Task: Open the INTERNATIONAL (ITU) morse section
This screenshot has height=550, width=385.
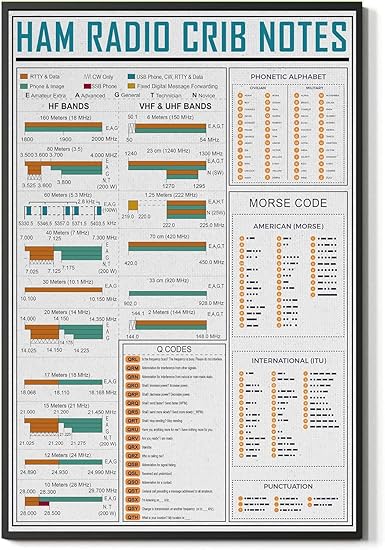Action: (x=289, y=361)
